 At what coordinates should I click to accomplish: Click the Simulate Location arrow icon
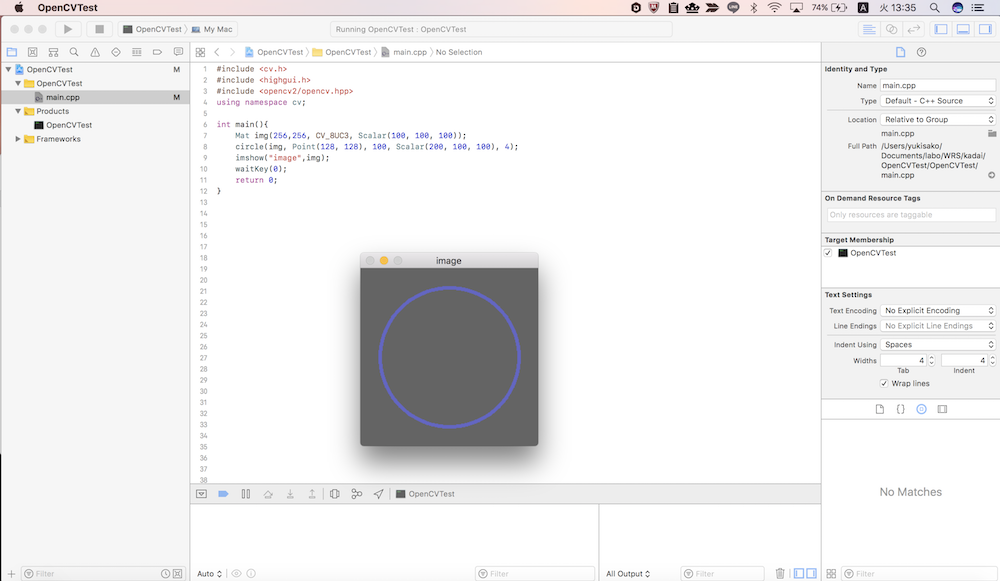(x=379, y=494)
